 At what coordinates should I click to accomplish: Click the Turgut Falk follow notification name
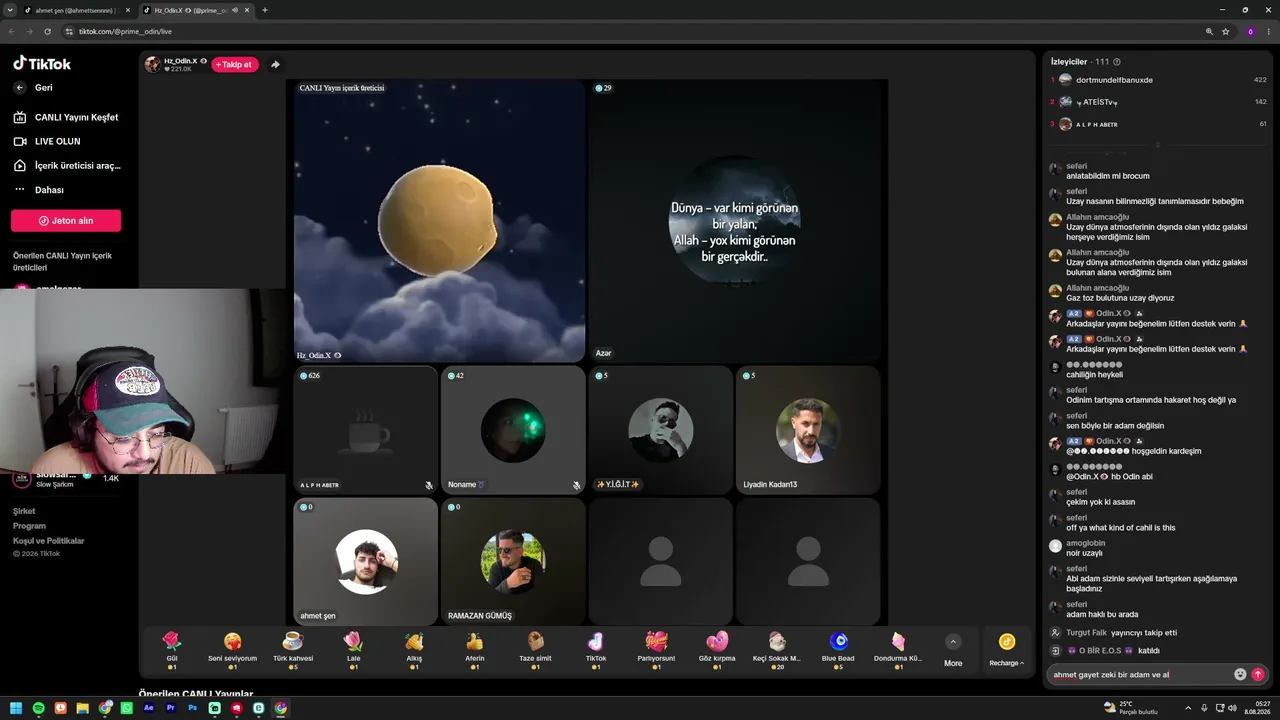click(x=1085, y=633)
